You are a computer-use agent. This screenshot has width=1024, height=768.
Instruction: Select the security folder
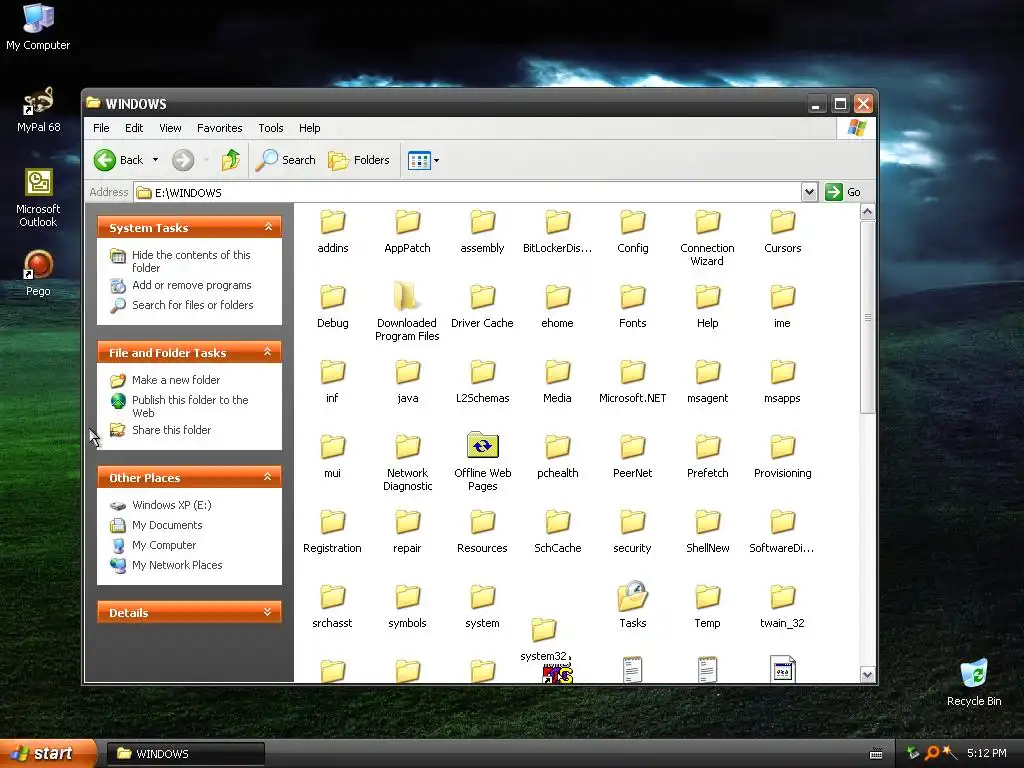(x=633, y=532)
